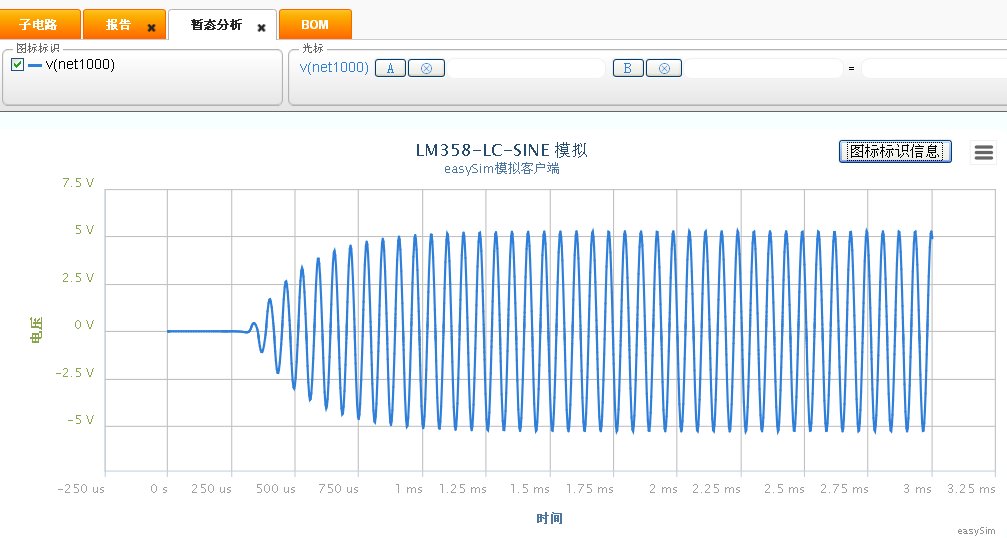Click the cursor B value field
Screen dimensions: 1007x538
point(764,68)
